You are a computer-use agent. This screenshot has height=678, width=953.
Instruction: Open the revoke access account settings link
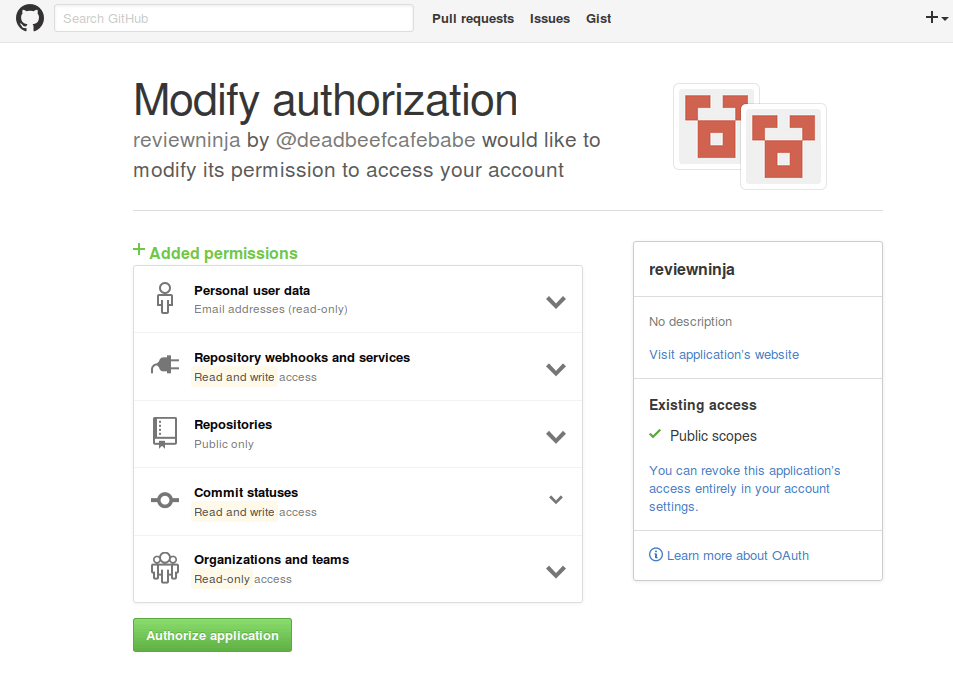click(745, 488)
